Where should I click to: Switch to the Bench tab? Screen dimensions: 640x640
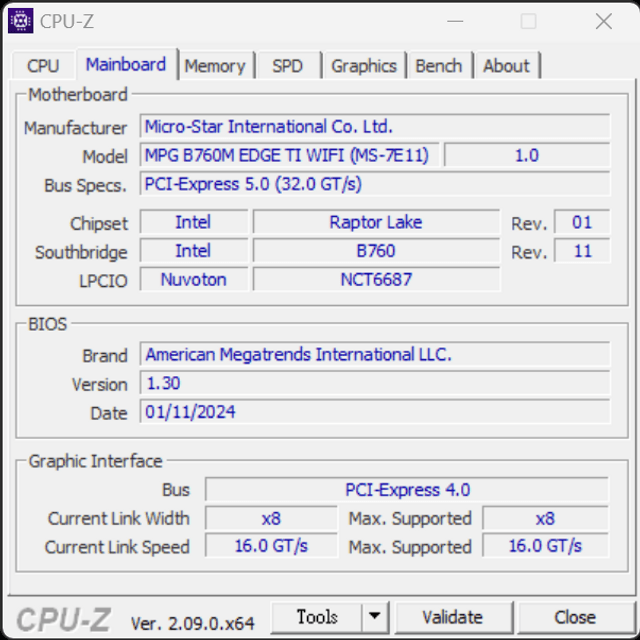point(439,66)
